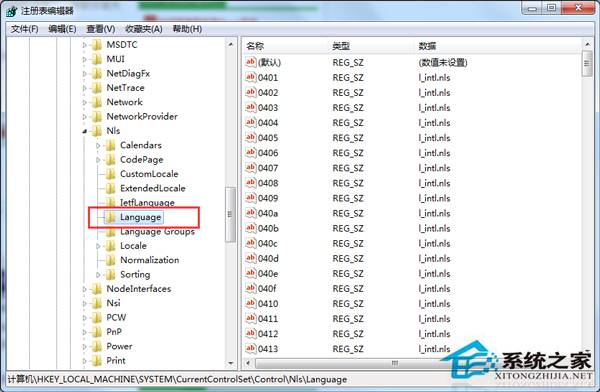Screen dimensions: 600x392
Task: Open the 查看(V) menu
Action: click(x=101, y=29)
